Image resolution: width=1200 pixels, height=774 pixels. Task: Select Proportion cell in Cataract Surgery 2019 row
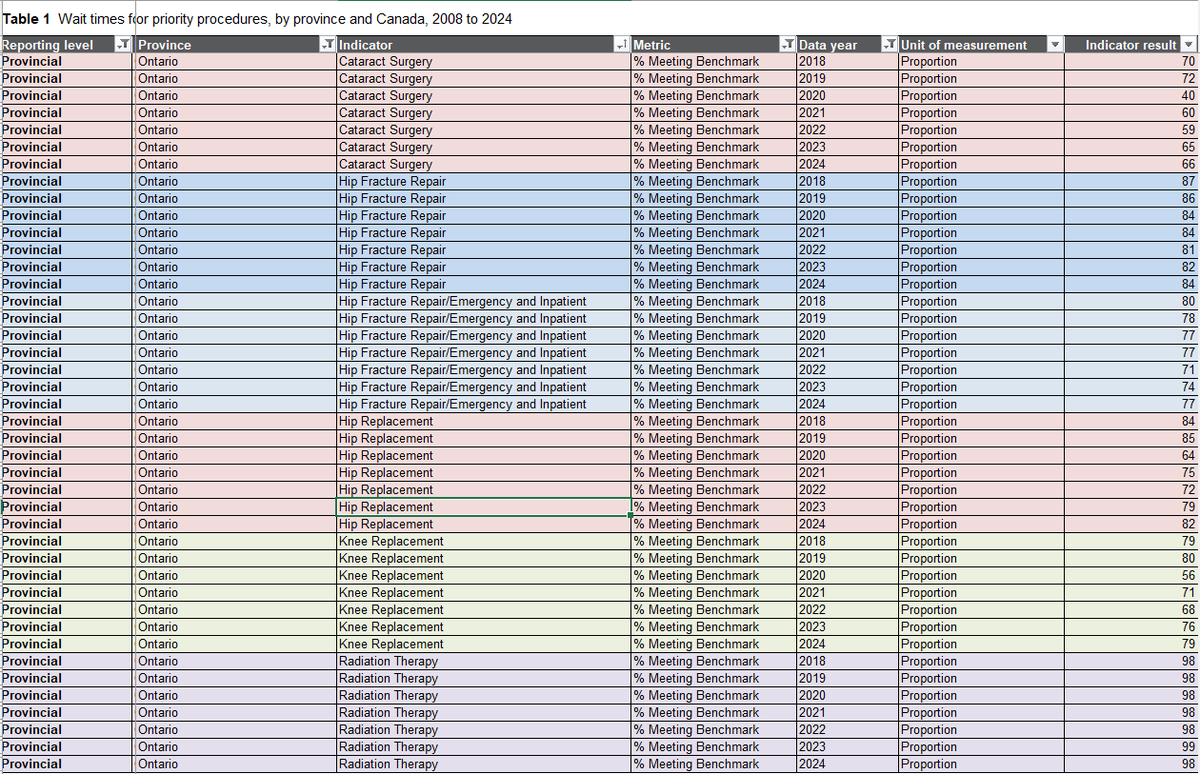click(x=981, y=78)
